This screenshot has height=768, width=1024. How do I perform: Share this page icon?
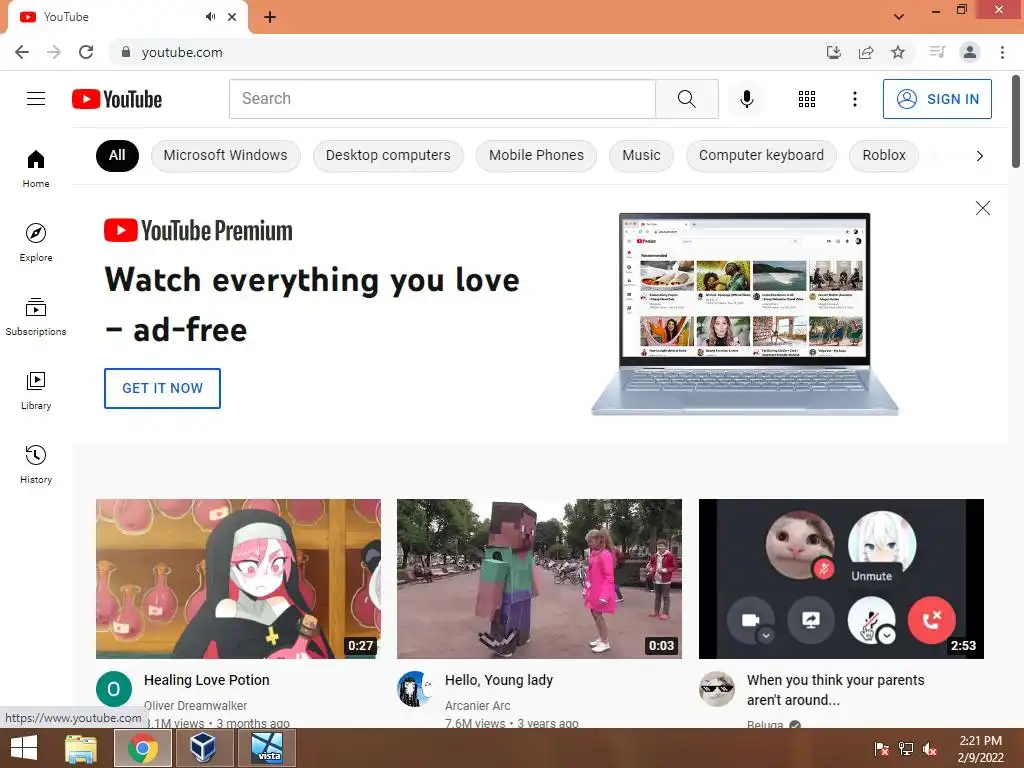coord(866,52)
